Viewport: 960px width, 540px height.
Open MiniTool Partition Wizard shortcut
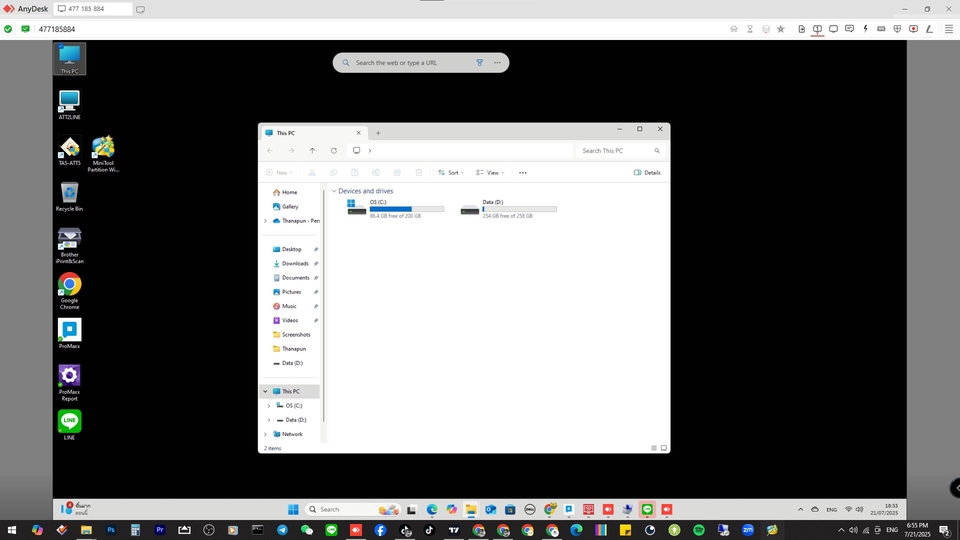pos(102,149)
